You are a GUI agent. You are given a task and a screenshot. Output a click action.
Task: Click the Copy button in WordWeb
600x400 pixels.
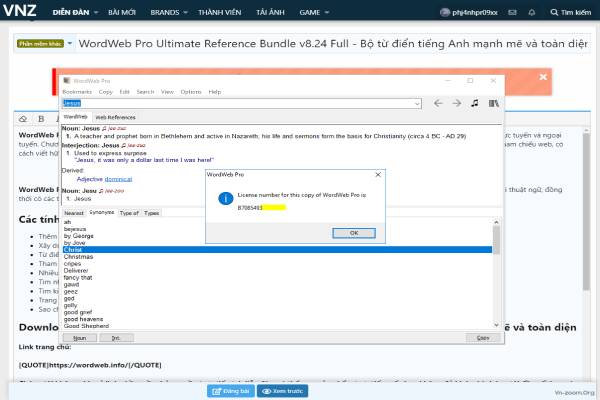(484, 338)
